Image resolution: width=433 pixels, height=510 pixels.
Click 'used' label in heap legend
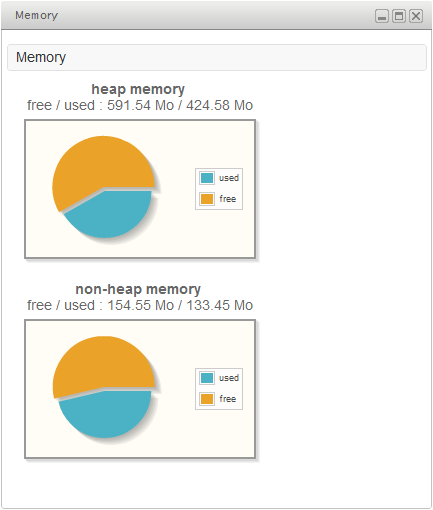pos(229,178)
